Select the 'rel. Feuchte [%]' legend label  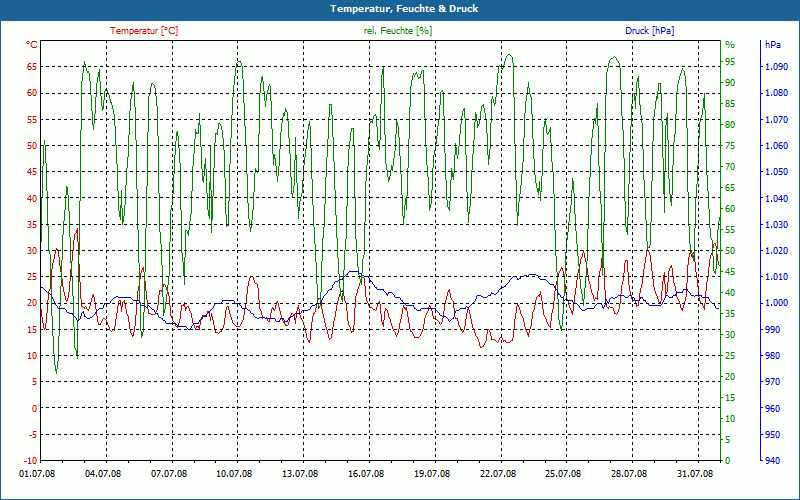pyautogui.click(x=398, y=31)
